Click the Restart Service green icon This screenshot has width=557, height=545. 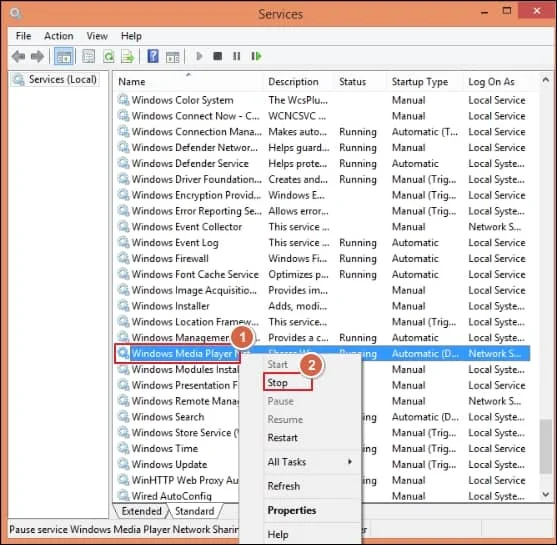256,56
